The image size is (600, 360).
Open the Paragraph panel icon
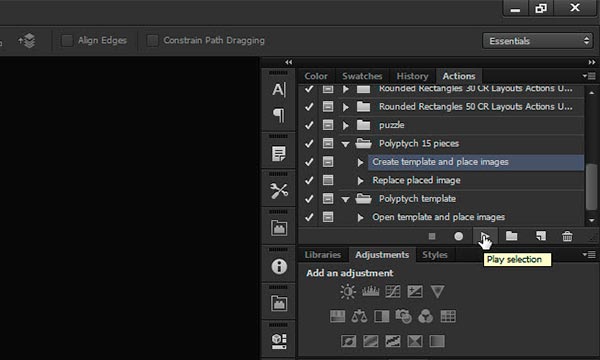[279, 115]
